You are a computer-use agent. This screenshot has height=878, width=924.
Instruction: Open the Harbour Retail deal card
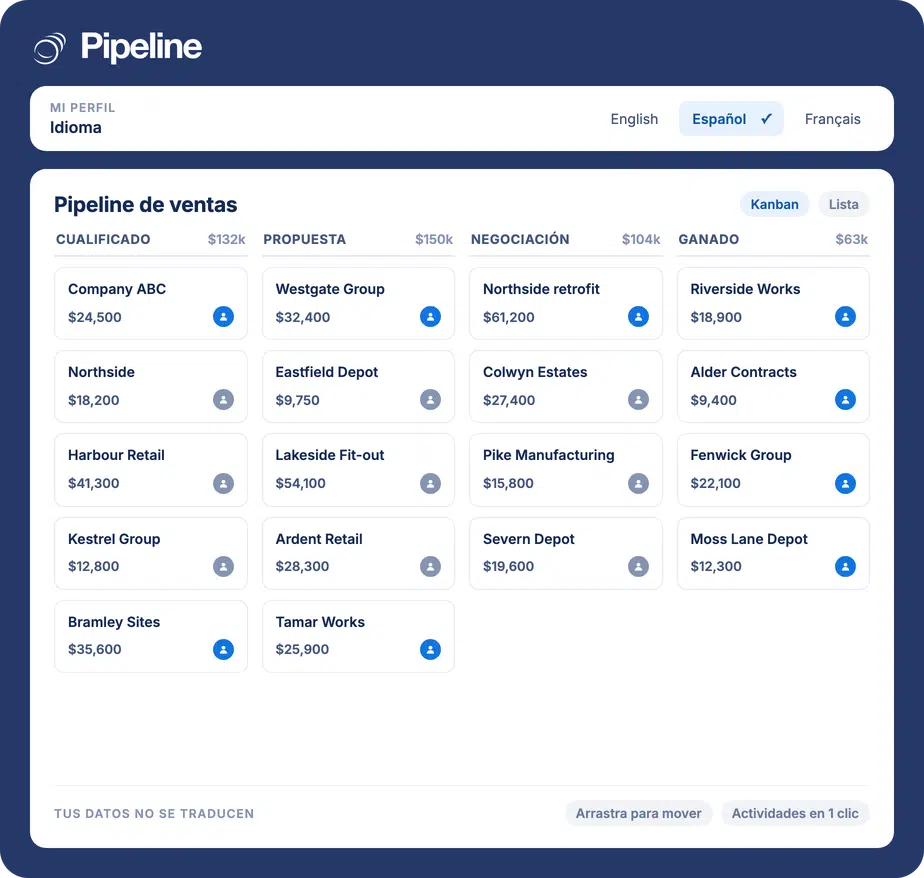[x=151, y=470]
